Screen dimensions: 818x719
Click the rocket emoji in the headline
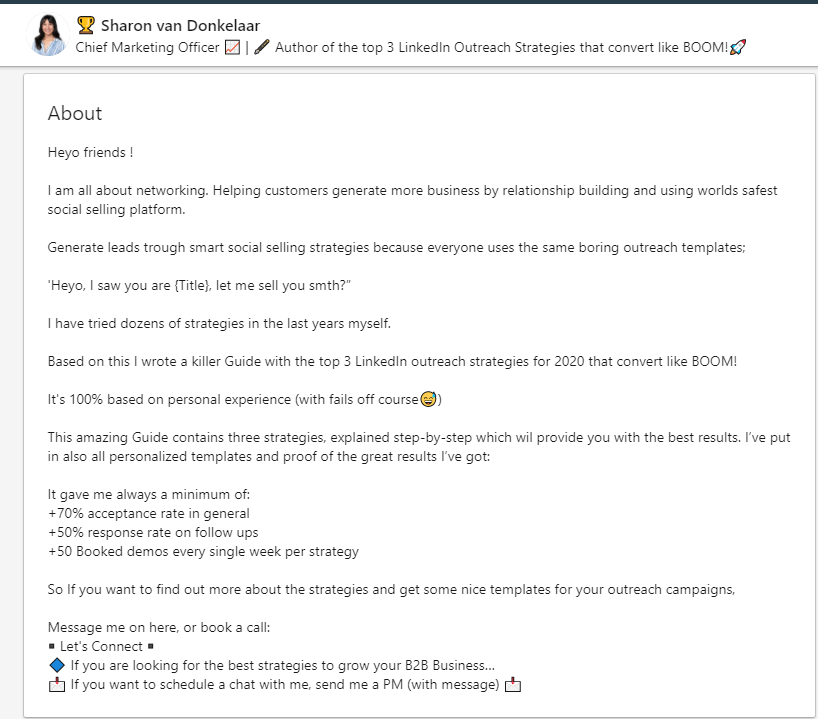pyautogui.click(x=738, y=47)
